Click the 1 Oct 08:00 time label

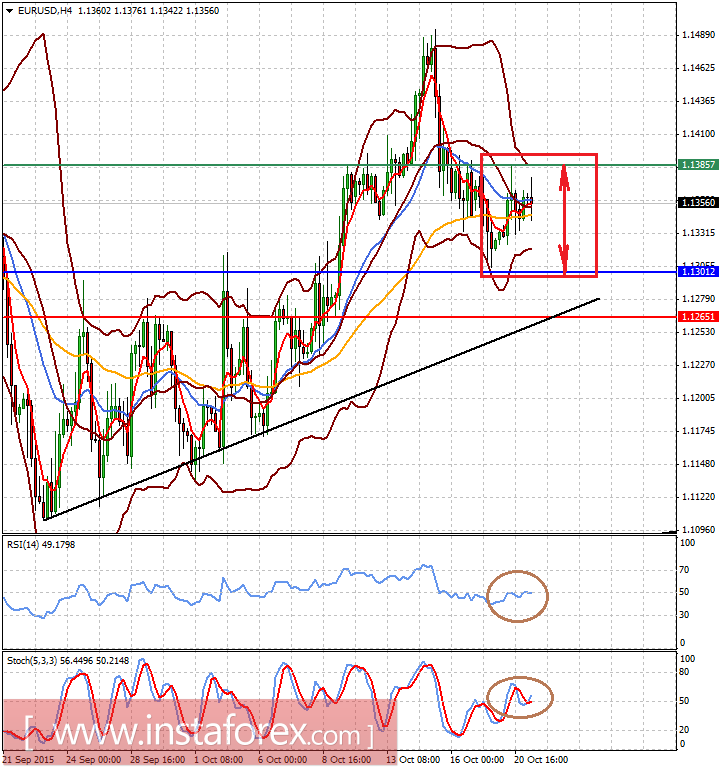coord(219,760)
